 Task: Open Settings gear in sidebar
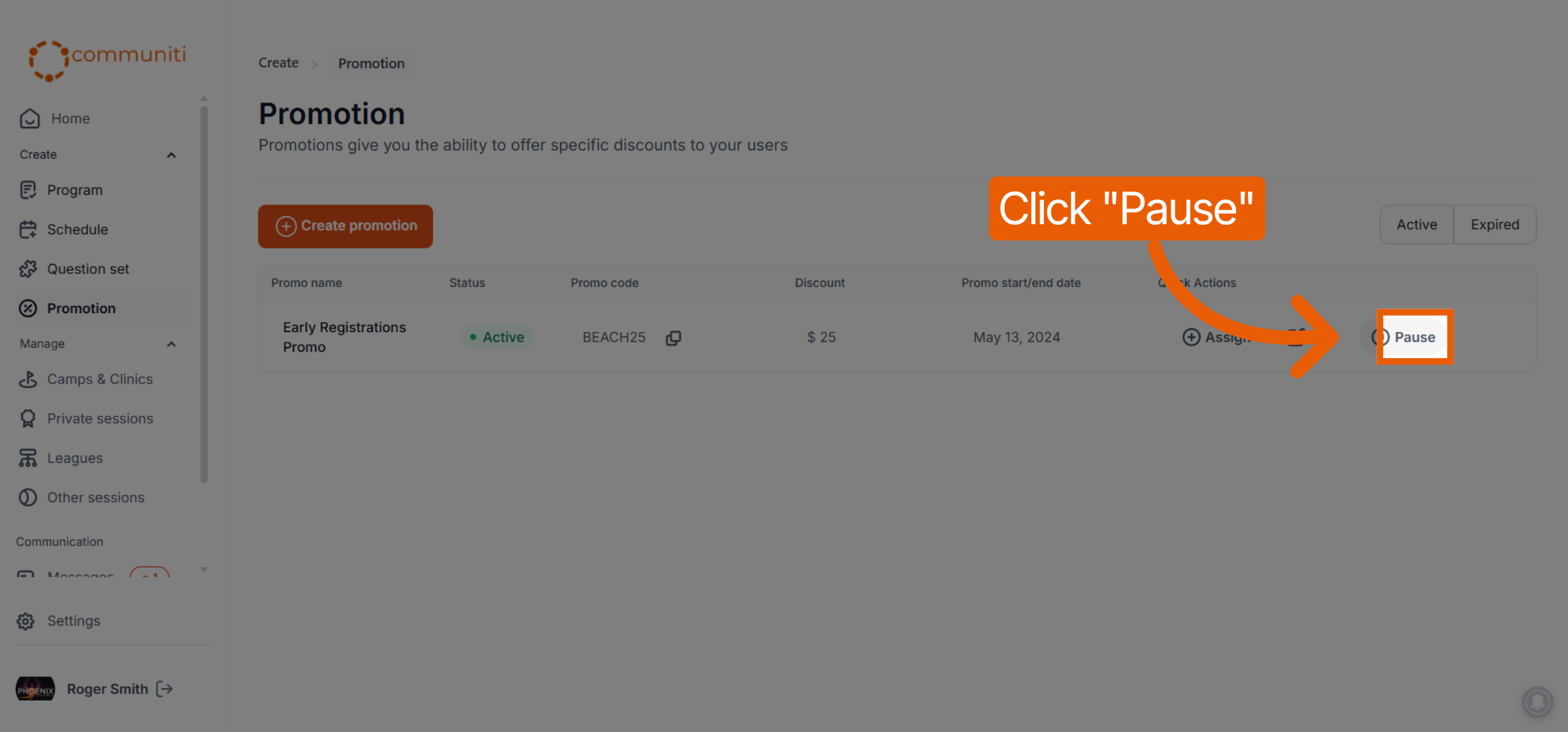tap(25, 621)
